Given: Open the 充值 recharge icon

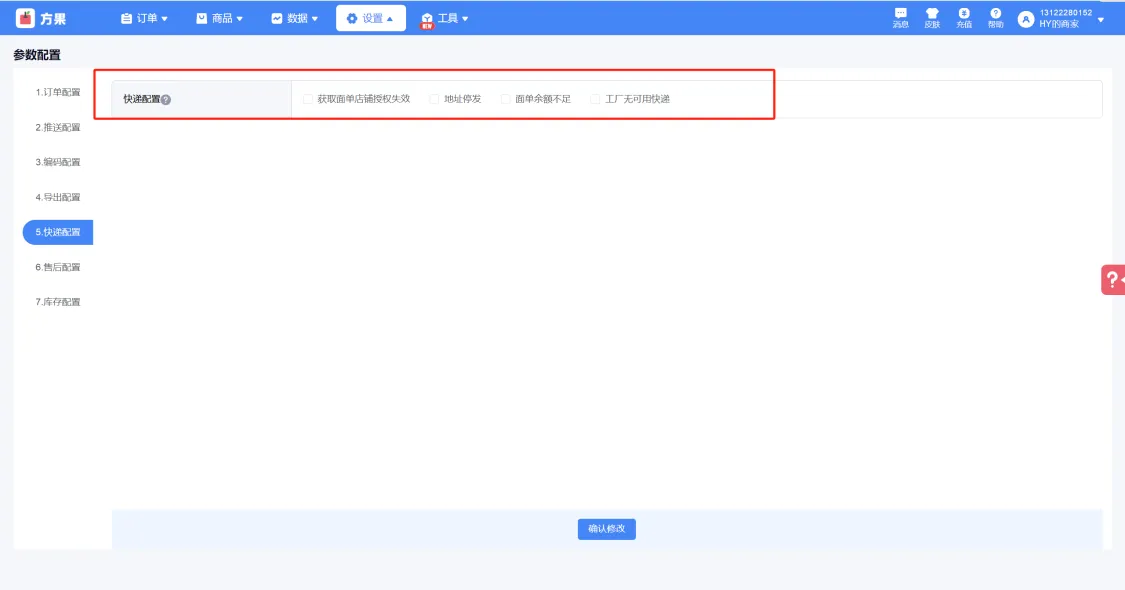Looking at the screenshot, I should 964,14.
